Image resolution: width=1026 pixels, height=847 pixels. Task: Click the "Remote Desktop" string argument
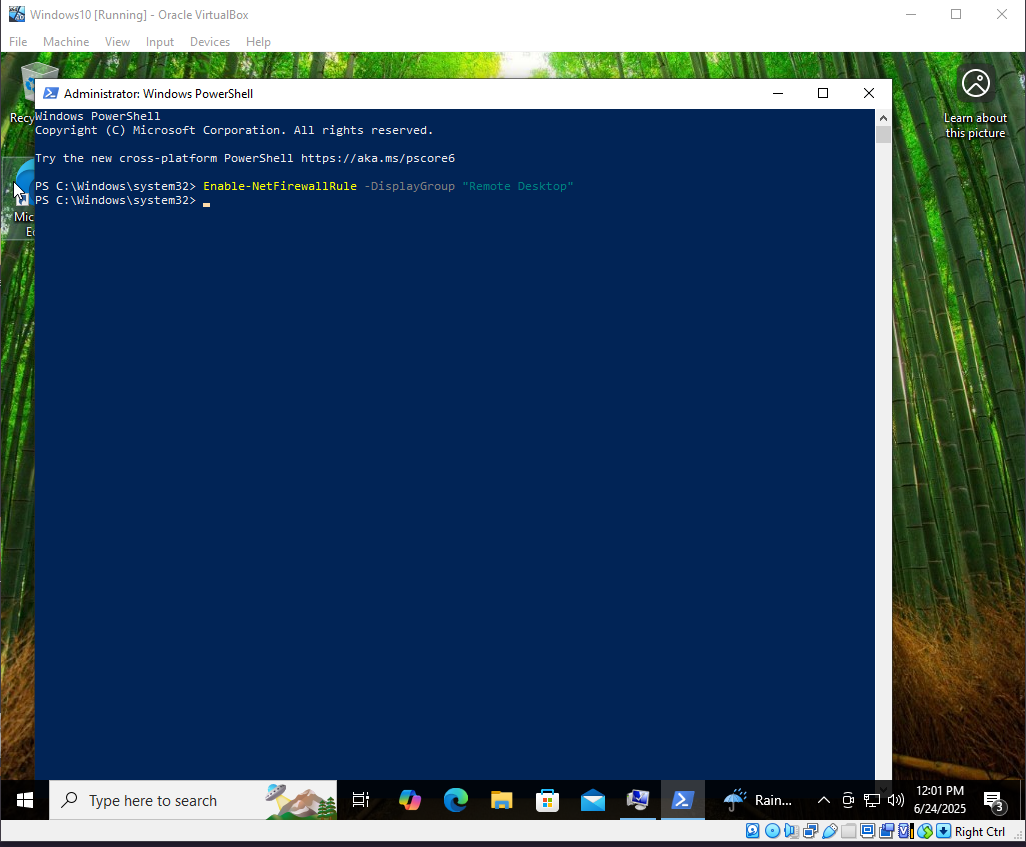coord(518,186)
